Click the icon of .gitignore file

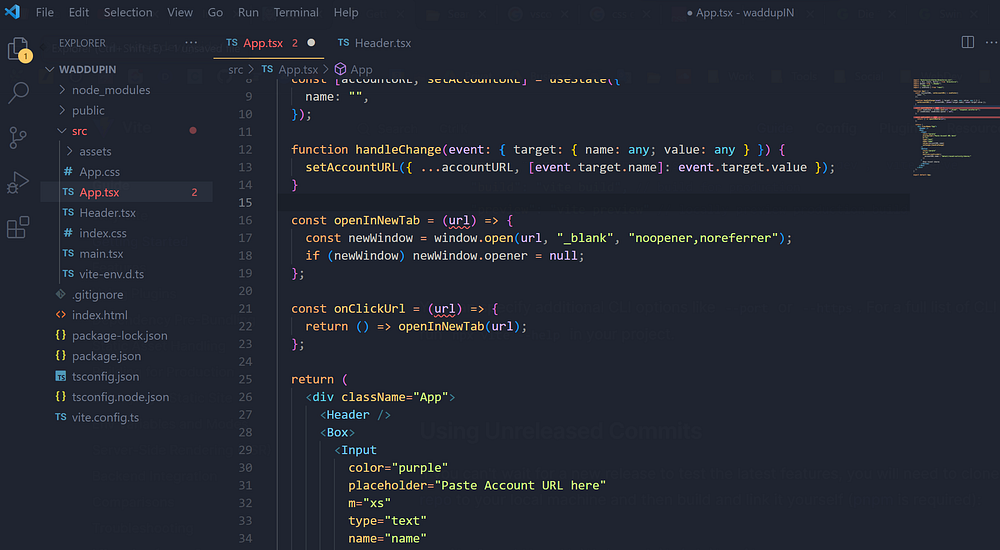(61, 294)
